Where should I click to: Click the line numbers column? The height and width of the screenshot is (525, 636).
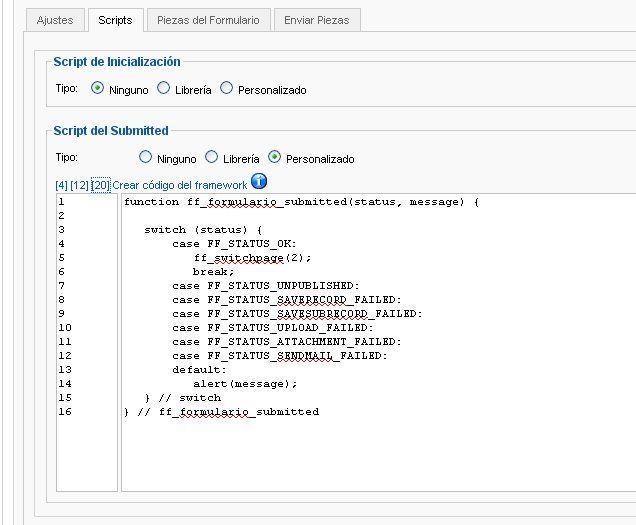click(87, 342)
